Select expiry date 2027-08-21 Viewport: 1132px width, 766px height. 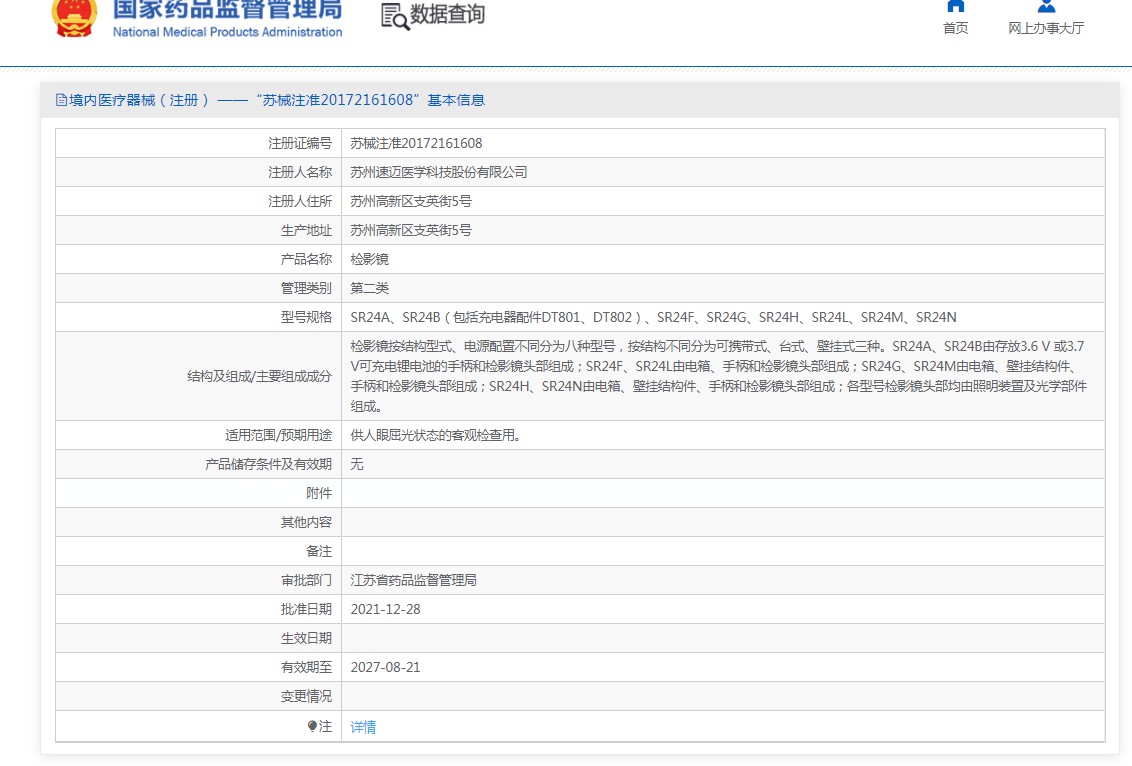(x=386, y=667)
